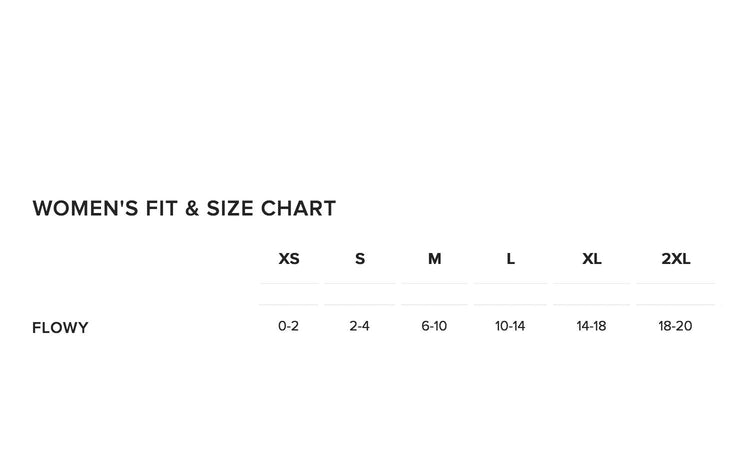The height and width of the screenshot is (450, 750).
Task: Select the 0-2 size range cell
Action: tap(289, 326)
